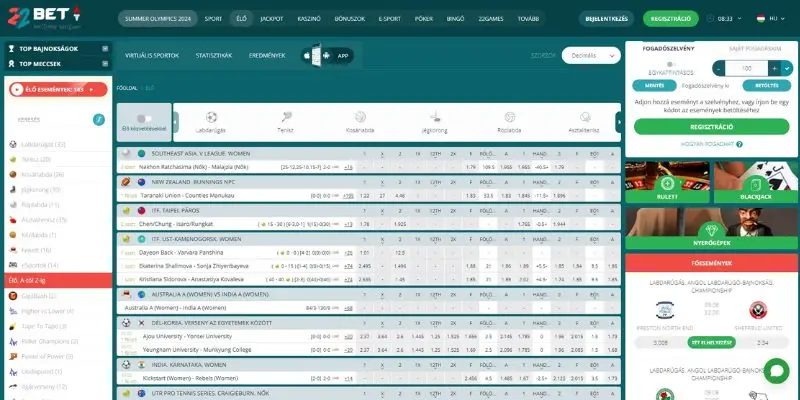The height and width of the screenshot is (400, 800).
Task: Collapse the Top Meccsek panel
Action: coord(105,64)
